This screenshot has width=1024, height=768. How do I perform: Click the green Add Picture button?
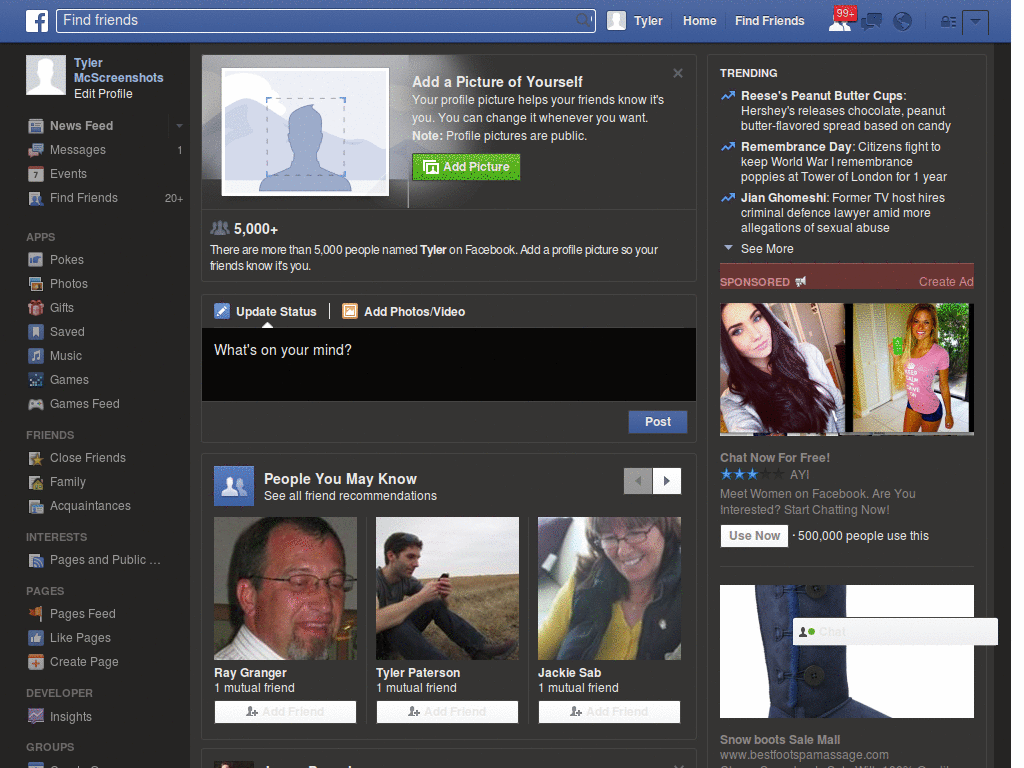(466, 167)
